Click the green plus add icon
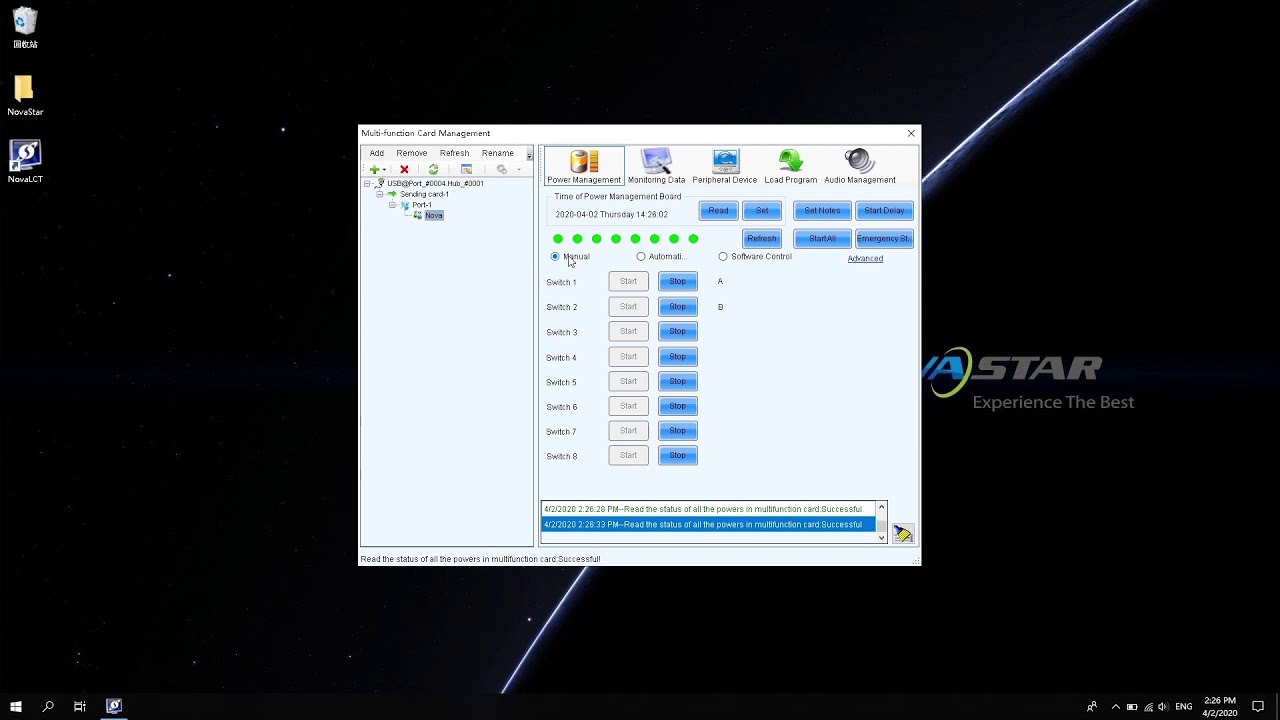 point(374,170)
